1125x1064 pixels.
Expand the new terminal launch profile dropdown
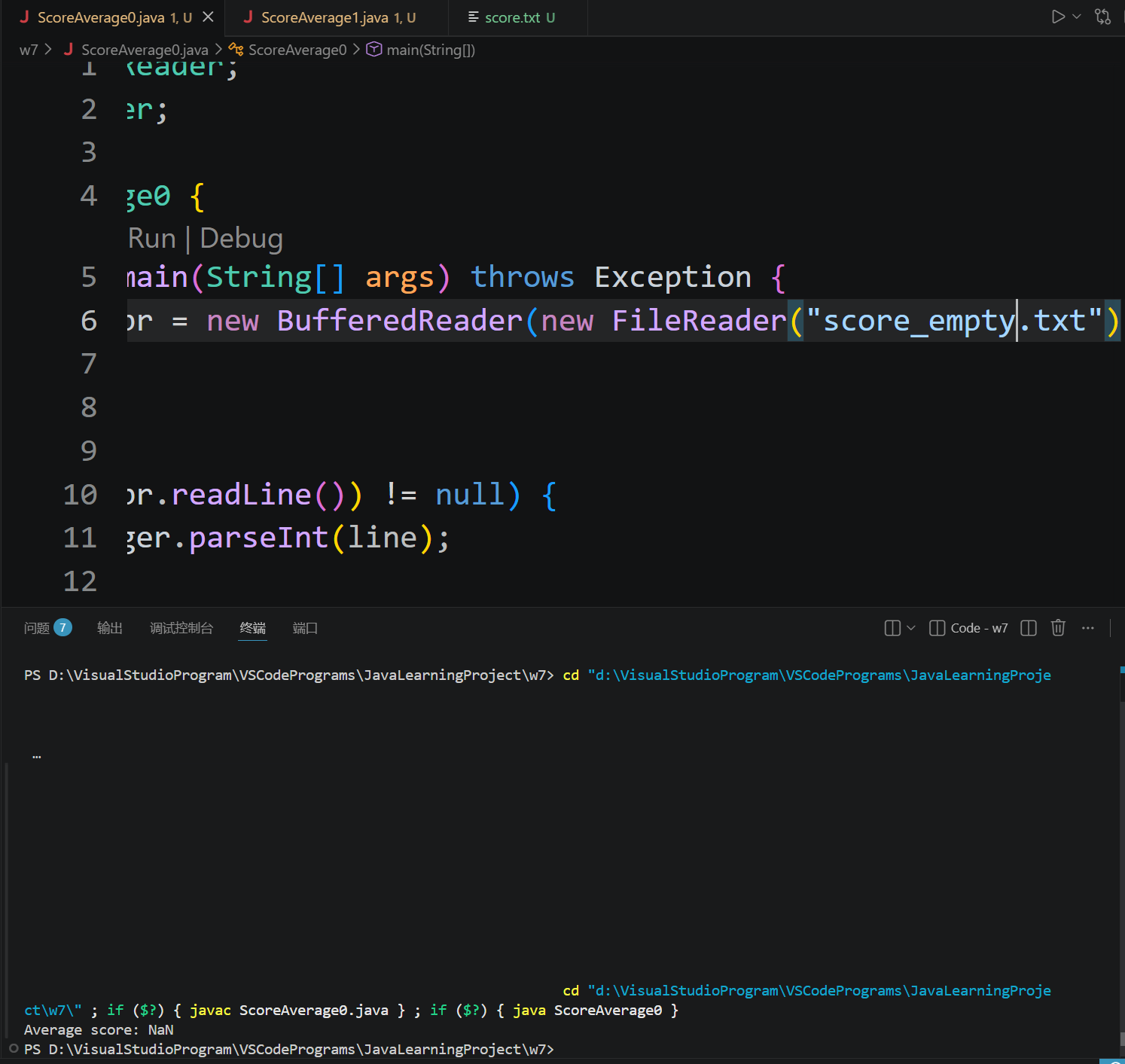click(911, 628)
